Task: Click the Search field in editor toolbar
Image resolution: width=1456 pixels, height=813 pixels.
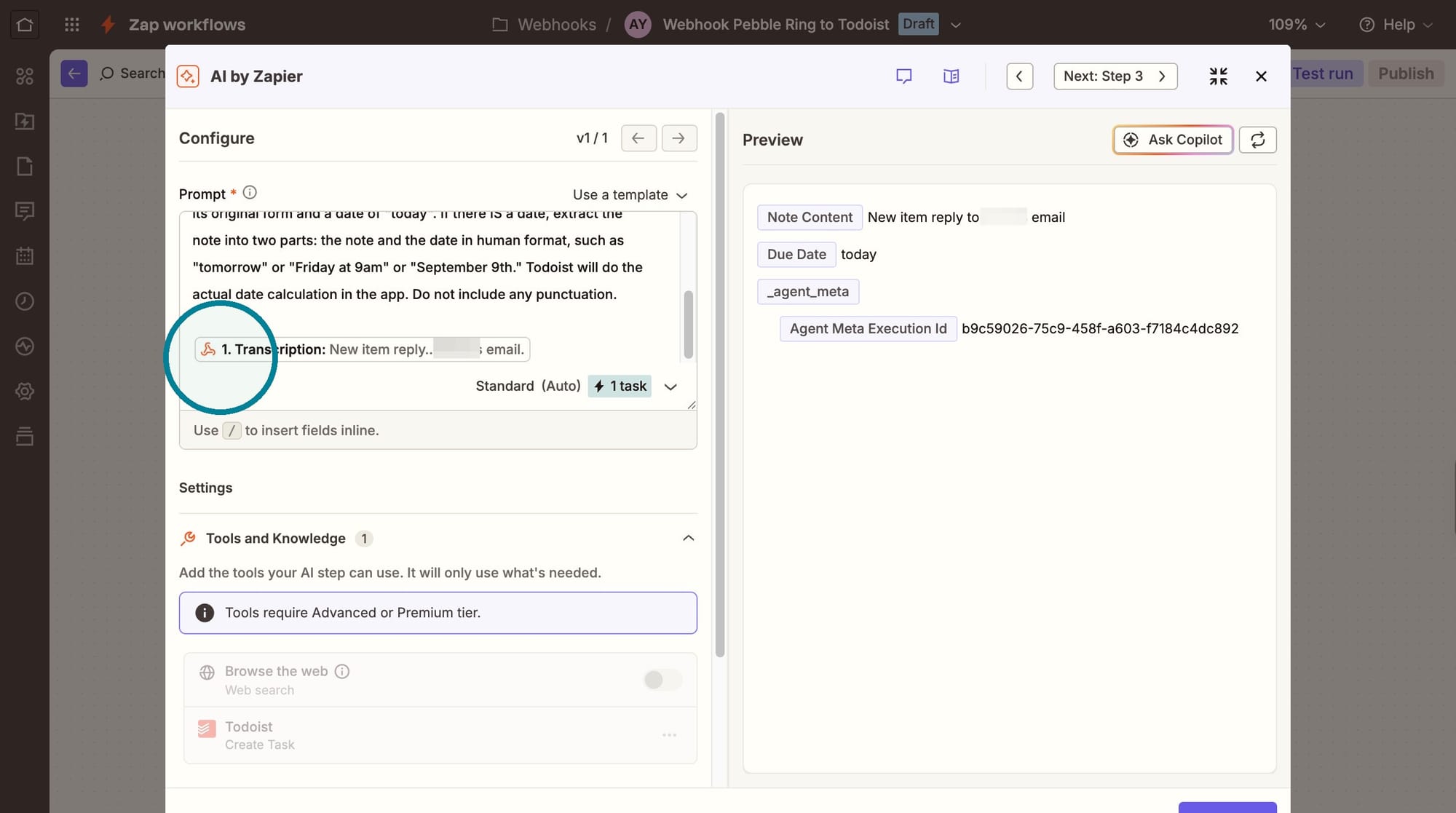Action: [x=132, y=74]
